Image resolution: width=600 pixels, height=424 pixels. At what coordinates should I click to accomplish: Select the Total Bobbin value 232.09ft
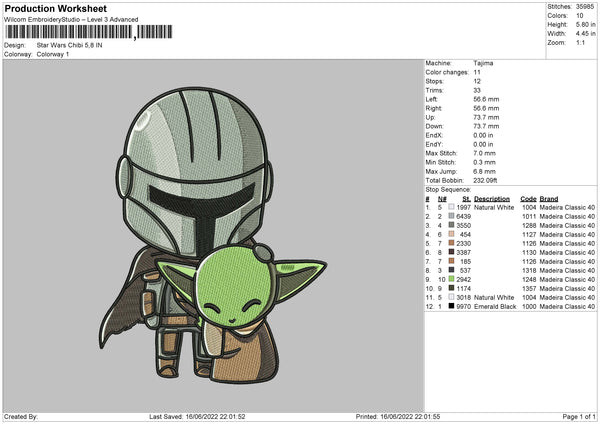[x=485, y=180]
